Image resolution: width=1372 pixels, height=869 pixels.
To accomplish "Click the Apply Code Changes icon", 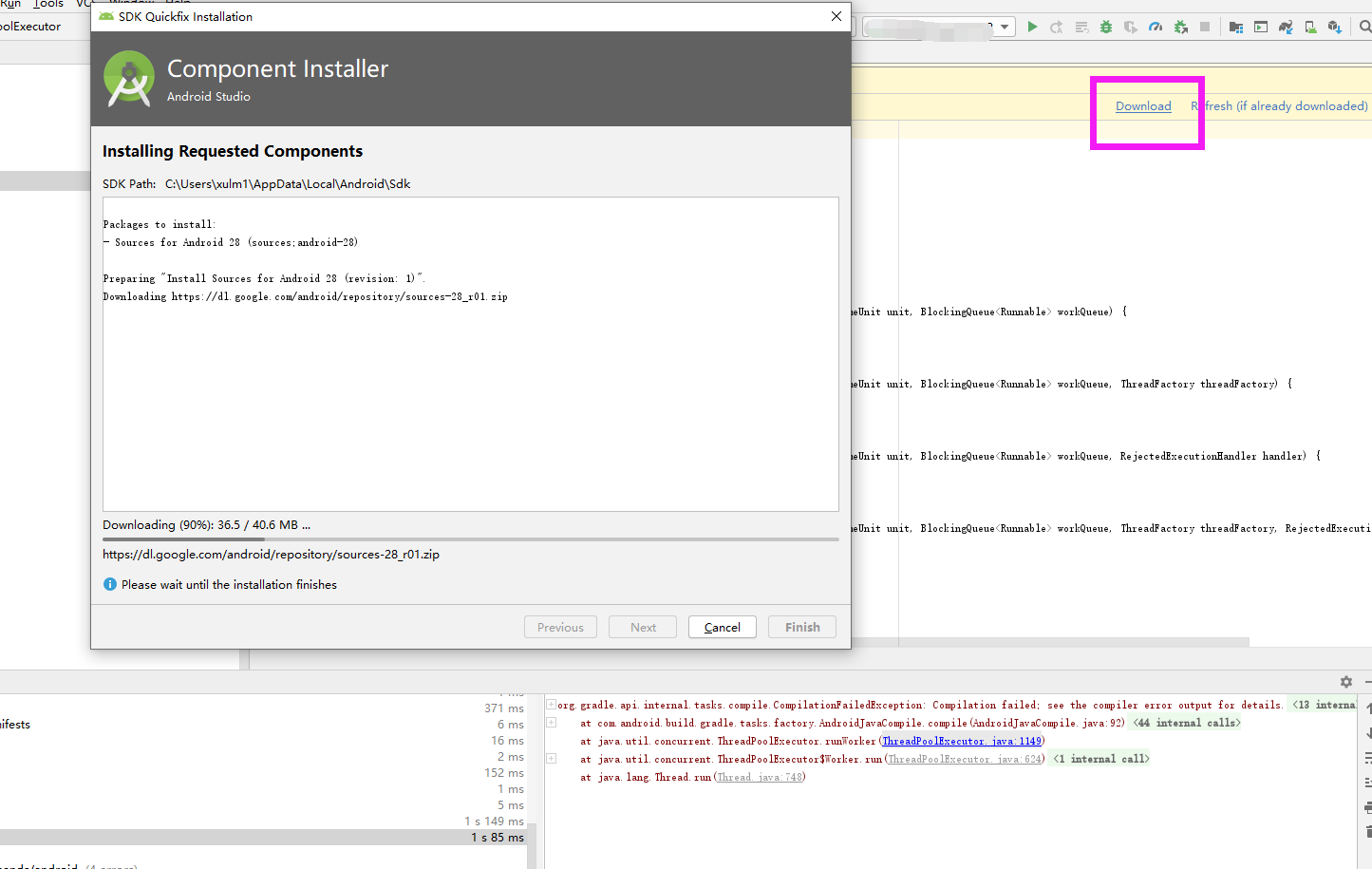I will (1081, 27).
